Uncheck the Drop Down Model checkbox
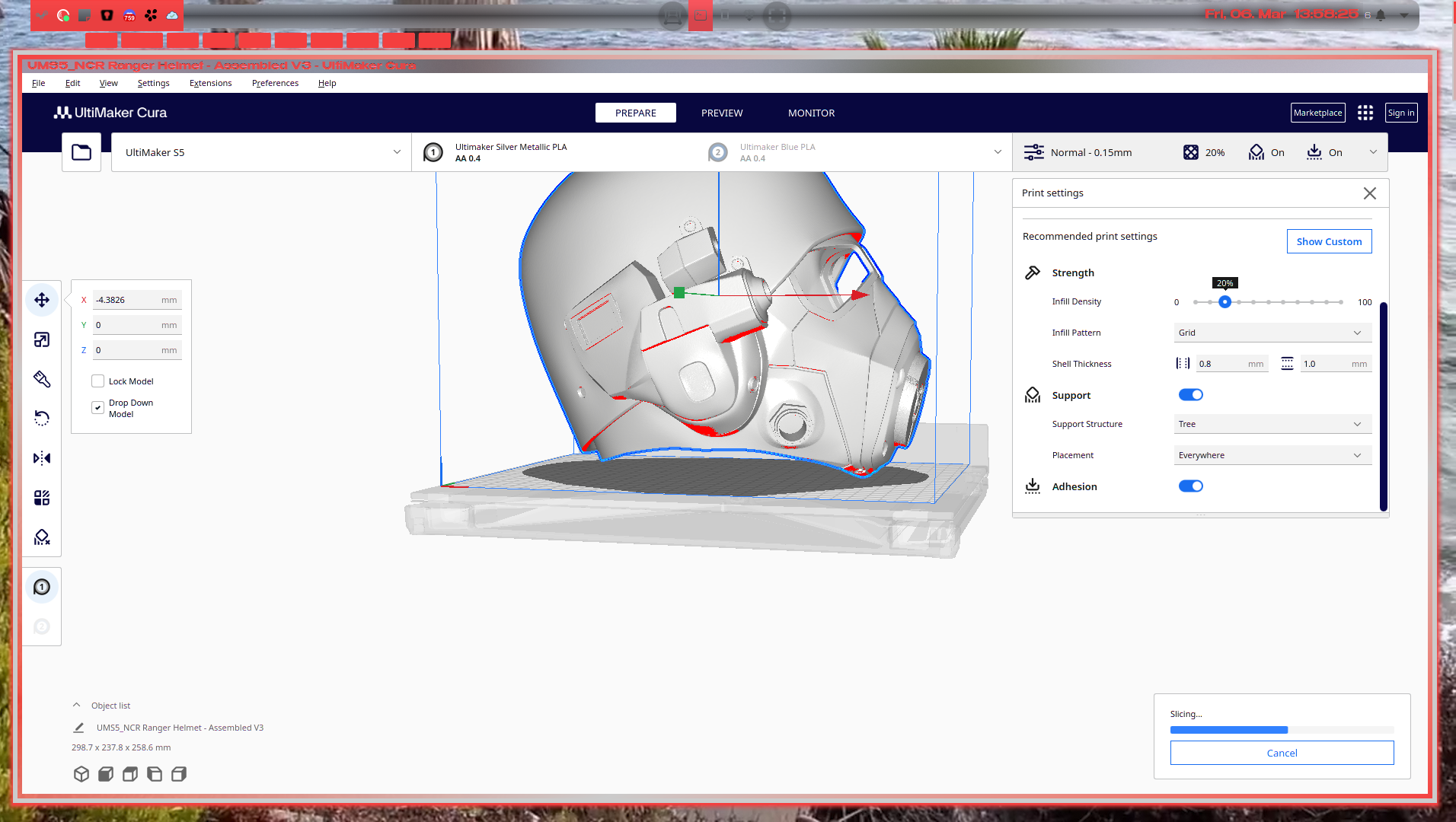The width and height of the screenshot is (1456, 822). pyautogui.click(x=98, y=408)
